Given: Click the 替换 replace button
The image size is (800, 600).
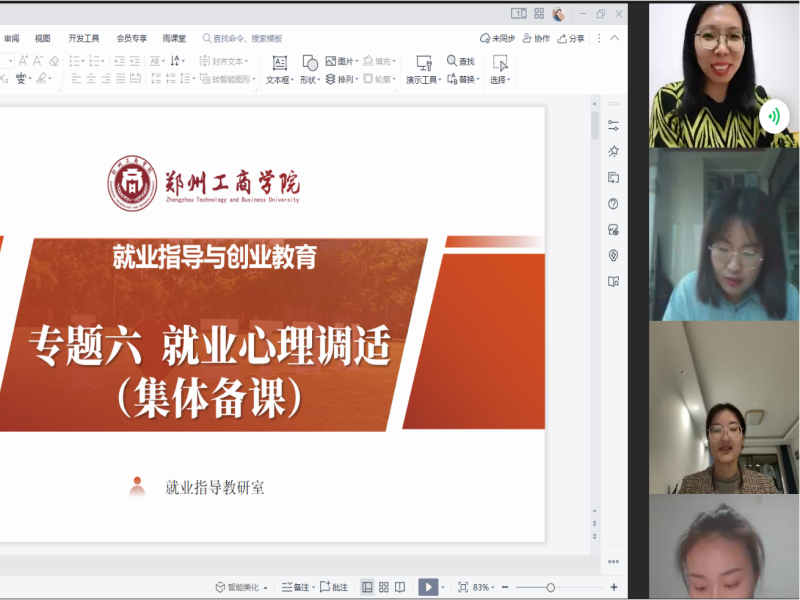Looking at the screenshot, I should pyautogui.click(x=463, y=79).
